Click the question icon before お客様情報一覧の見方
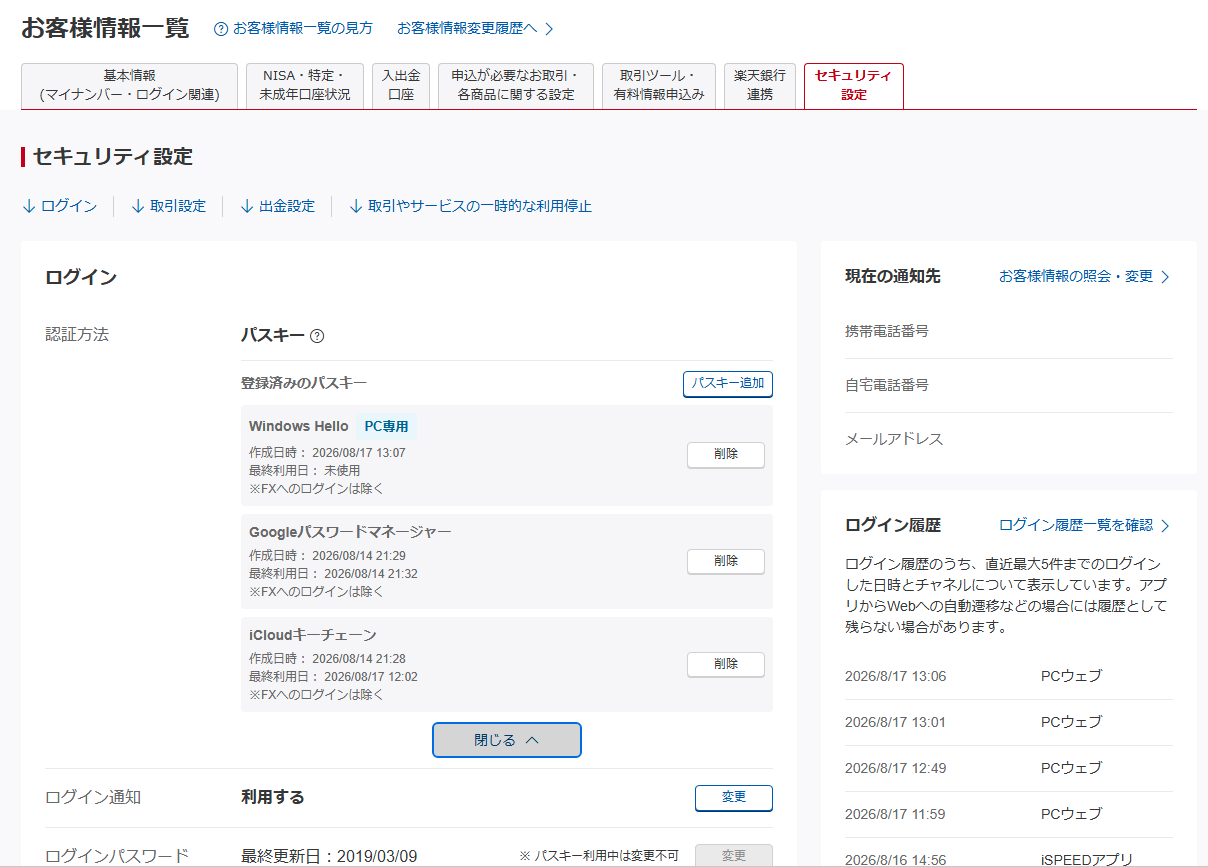 [221, 29]
